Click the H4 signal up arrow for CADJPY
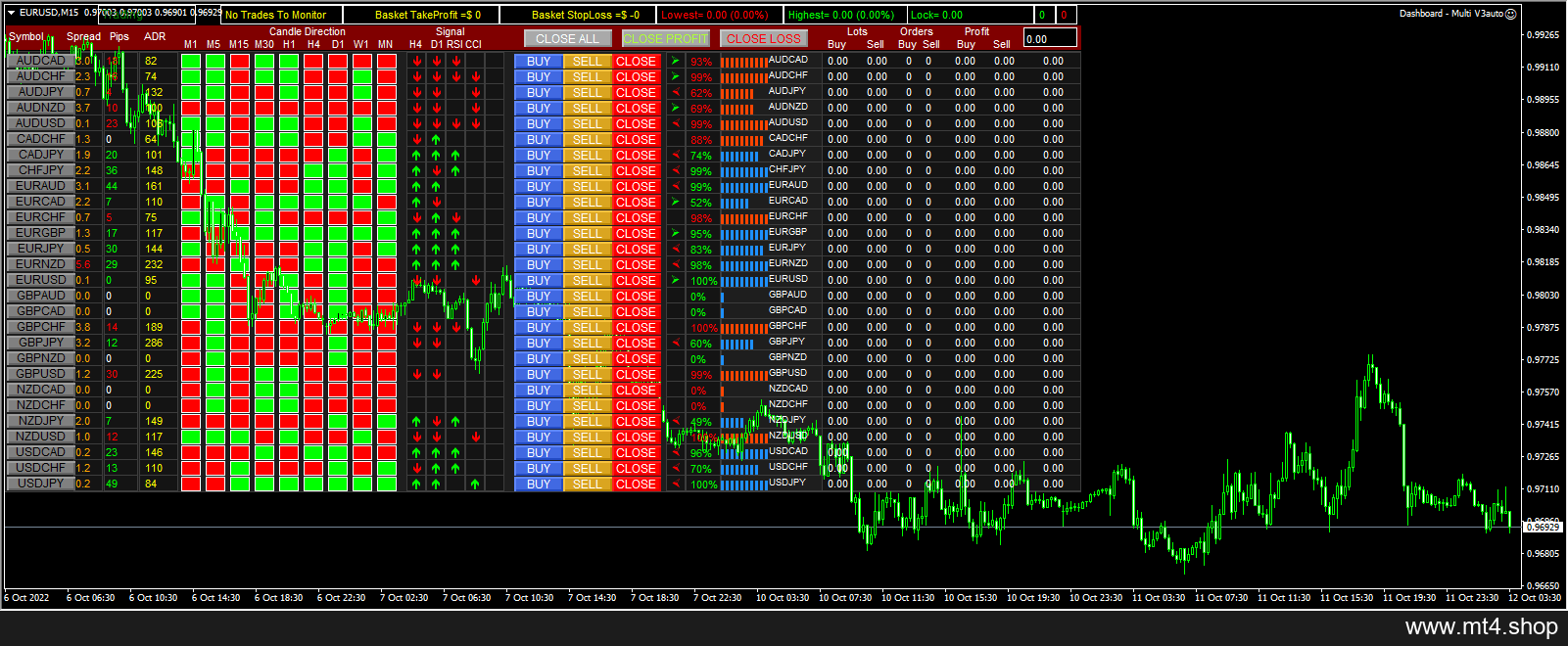This screenshot has width=1568, height=646. (416, 155)
